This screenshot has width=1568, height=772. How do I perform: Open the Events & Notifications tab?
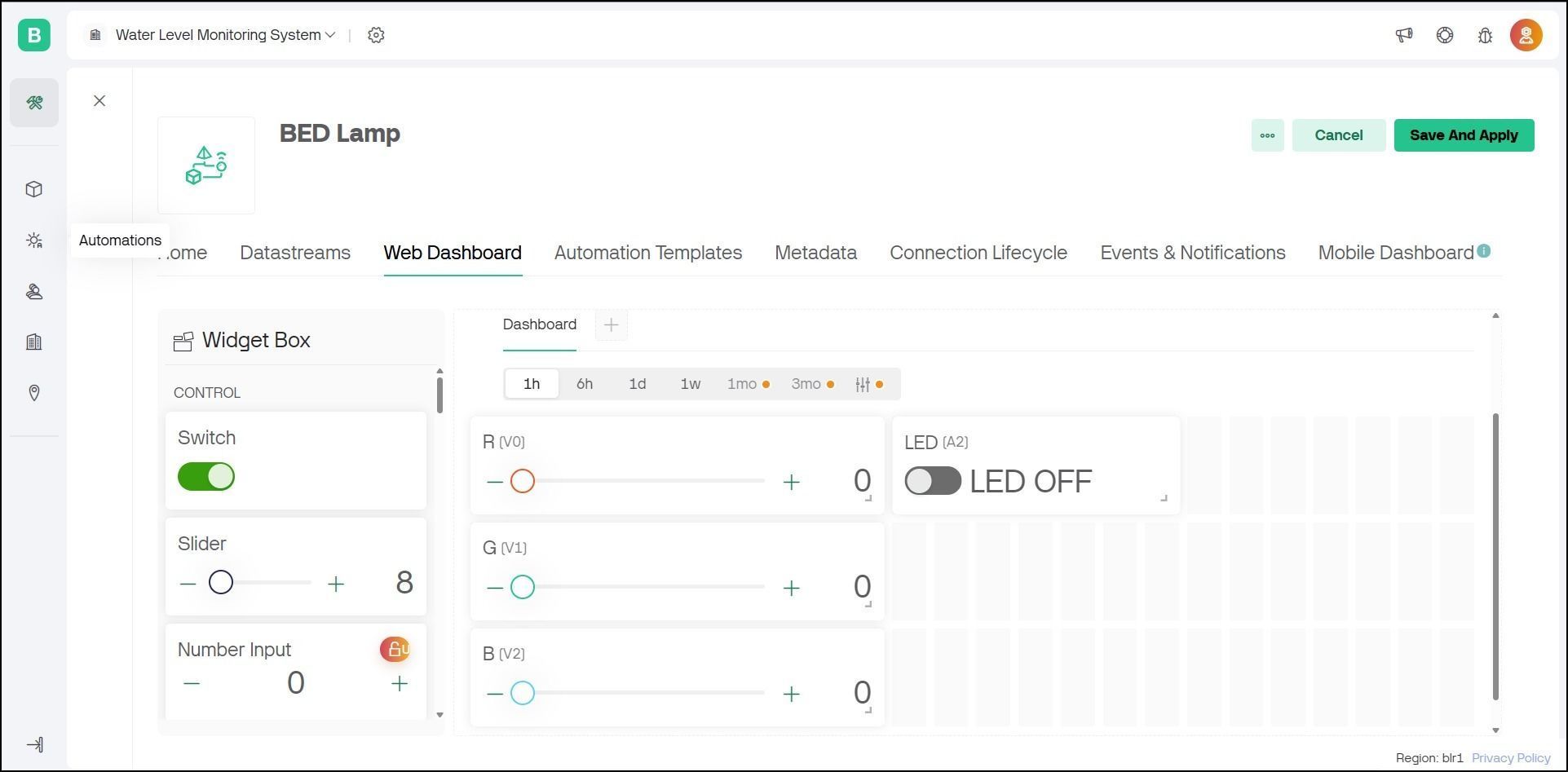click(x=1192, y=253)
